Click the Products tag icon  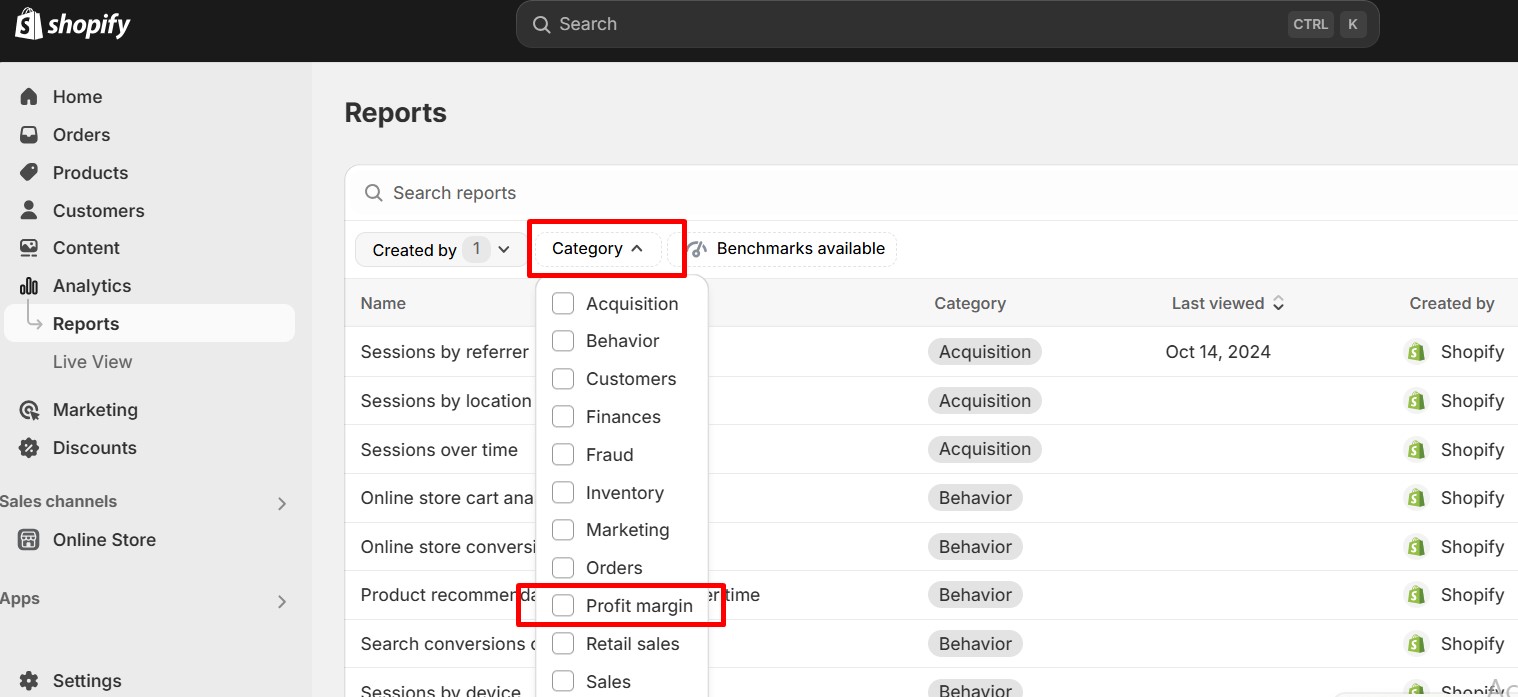pos(29,172)
